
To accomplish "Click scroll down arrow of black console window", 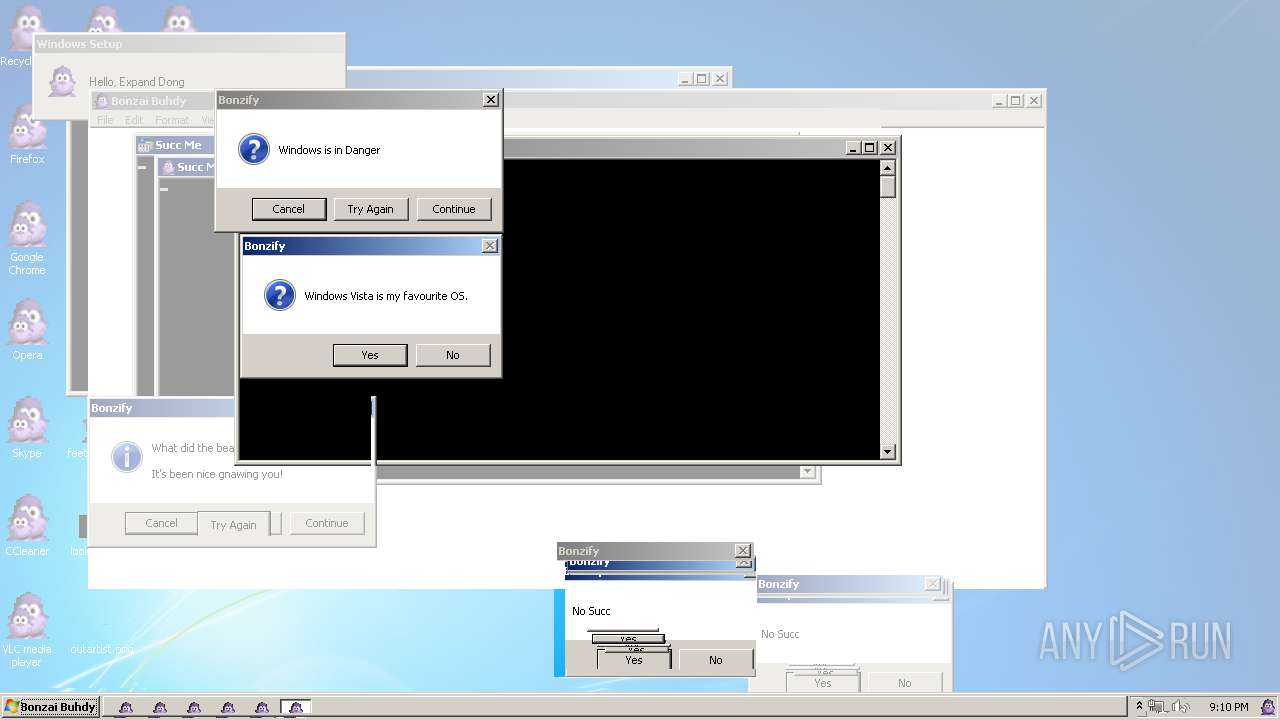I will click(x=888, y=452).
